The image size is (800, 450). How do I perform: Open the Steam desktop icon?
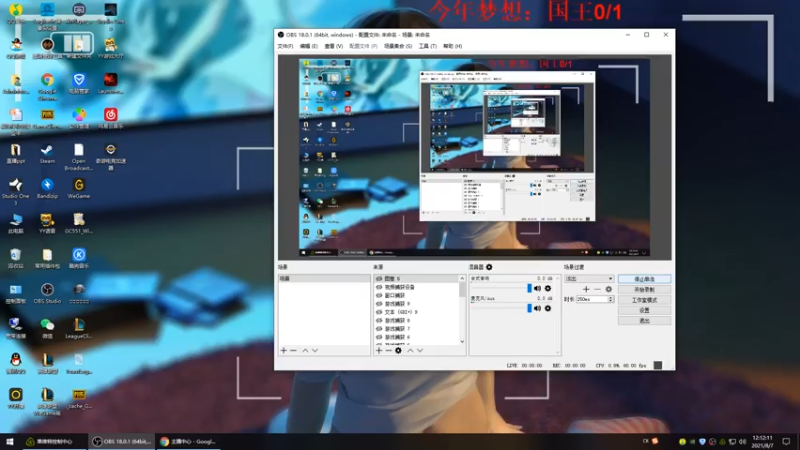[47, 154]
